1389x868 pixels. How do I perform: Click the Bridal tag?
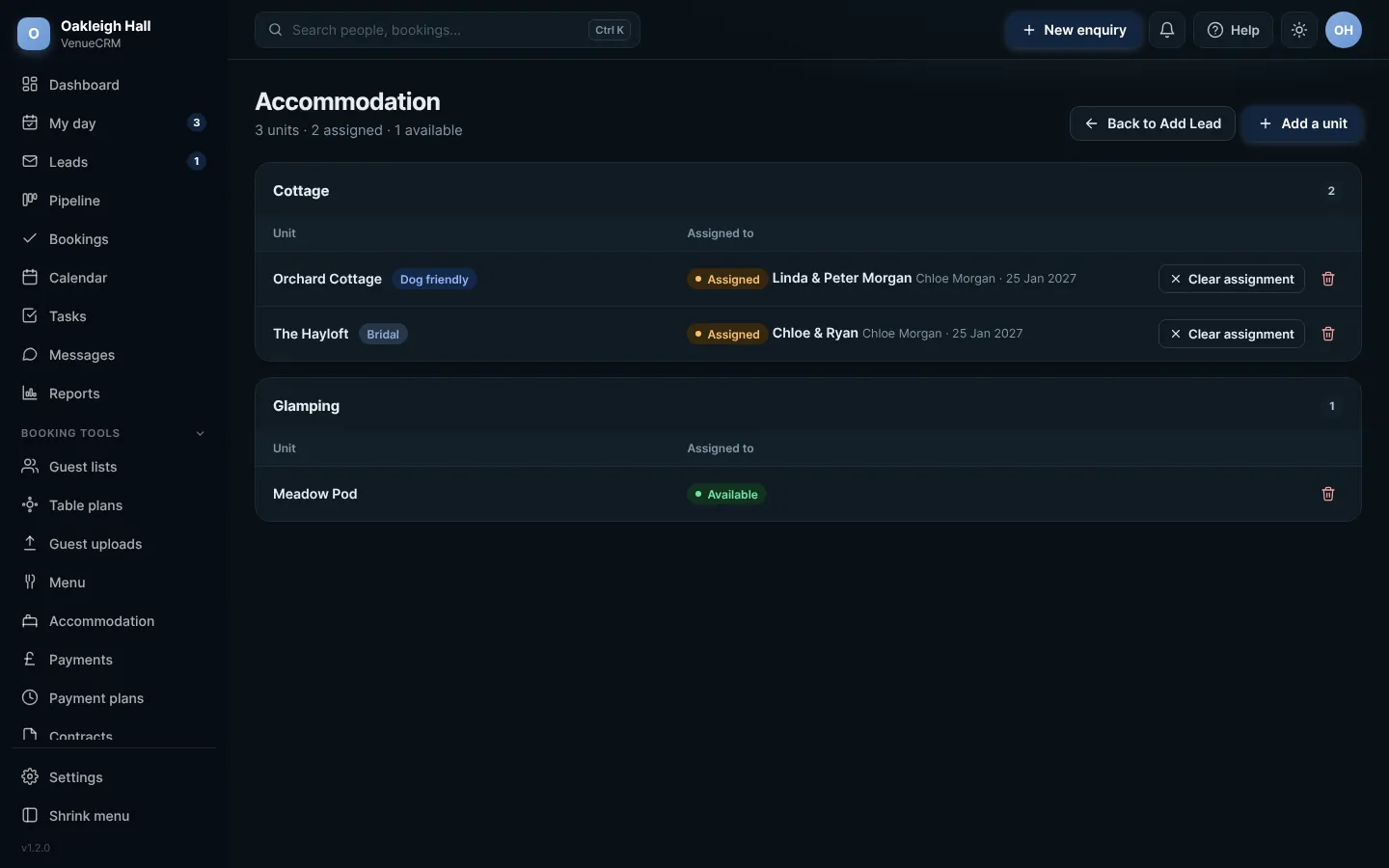click(x=383, y=335)
